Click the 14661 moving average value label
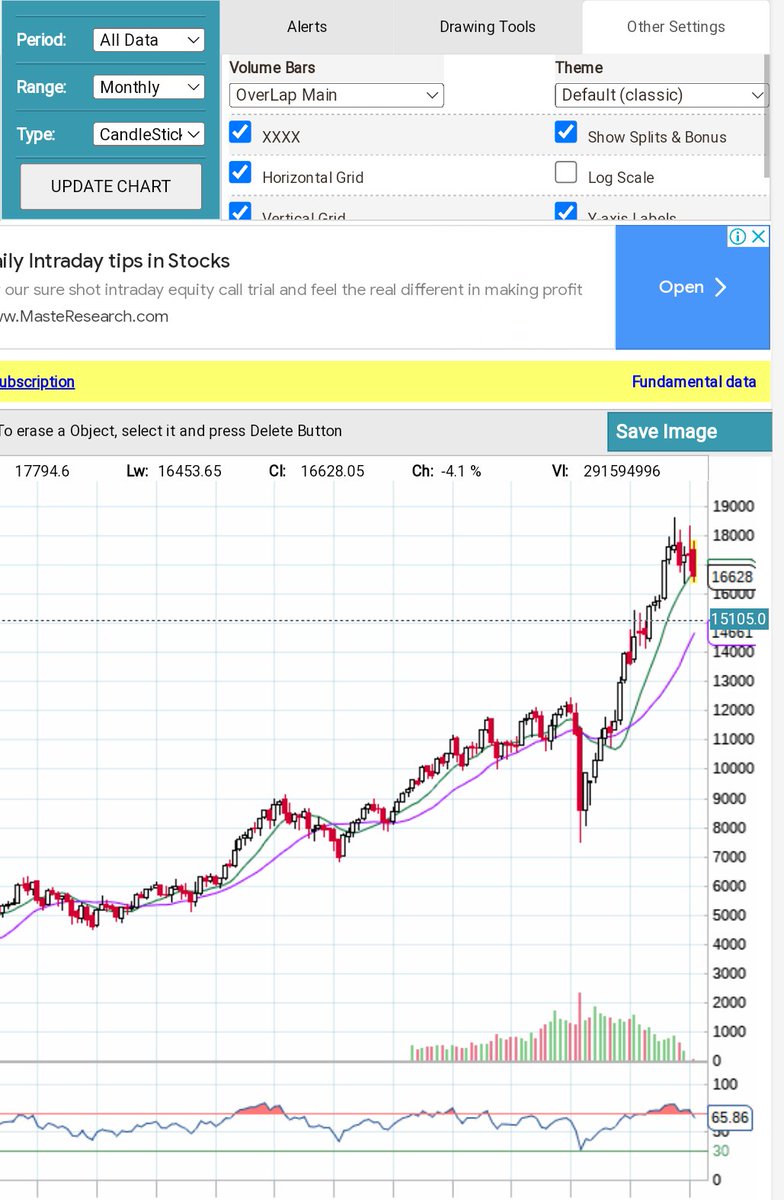This screenshot has height=1200, width=784. point(731,633)
